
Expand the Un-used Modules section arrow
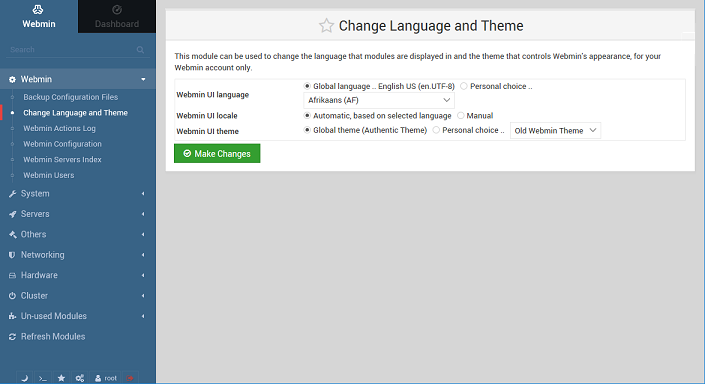coord(143,316)
